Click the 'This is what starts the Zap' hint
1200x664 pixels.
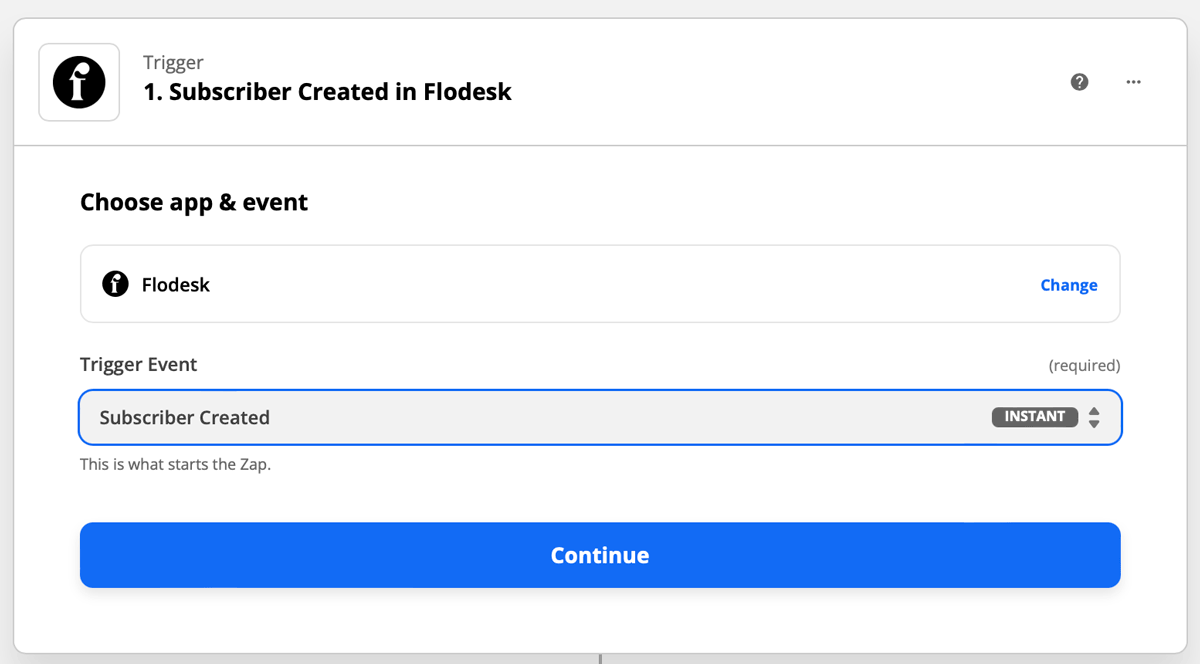(175, 465)
